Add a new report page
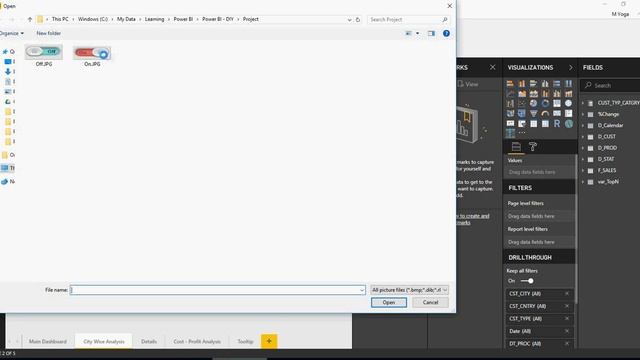The image size is (640, 360). [269, 341]
